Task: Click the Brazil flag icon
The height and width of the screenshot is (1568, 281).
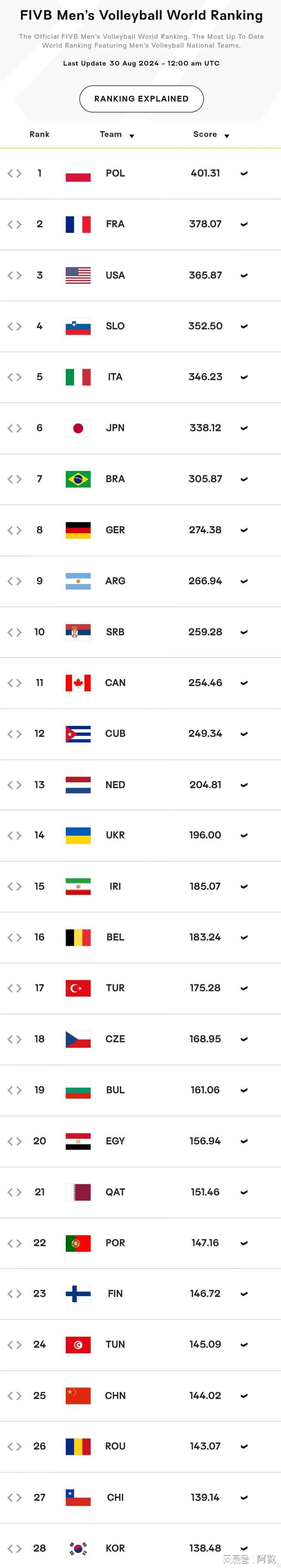Action: pos(78,479)
